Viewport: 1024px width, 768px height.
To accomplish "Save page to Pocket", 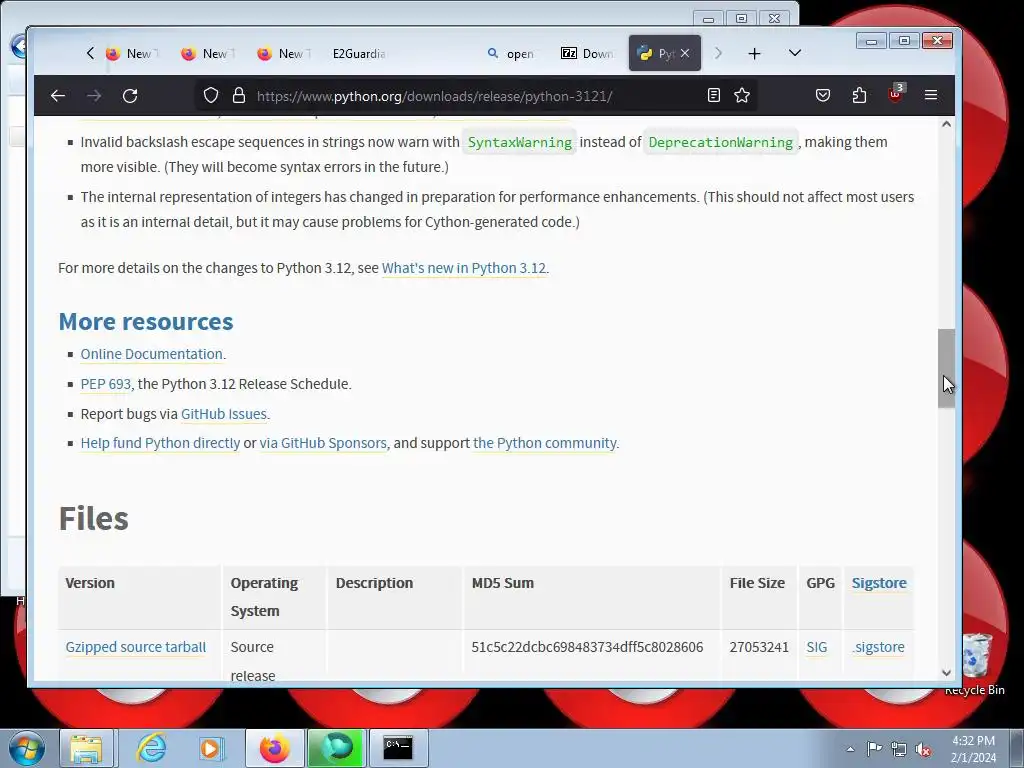I will 823,96.
